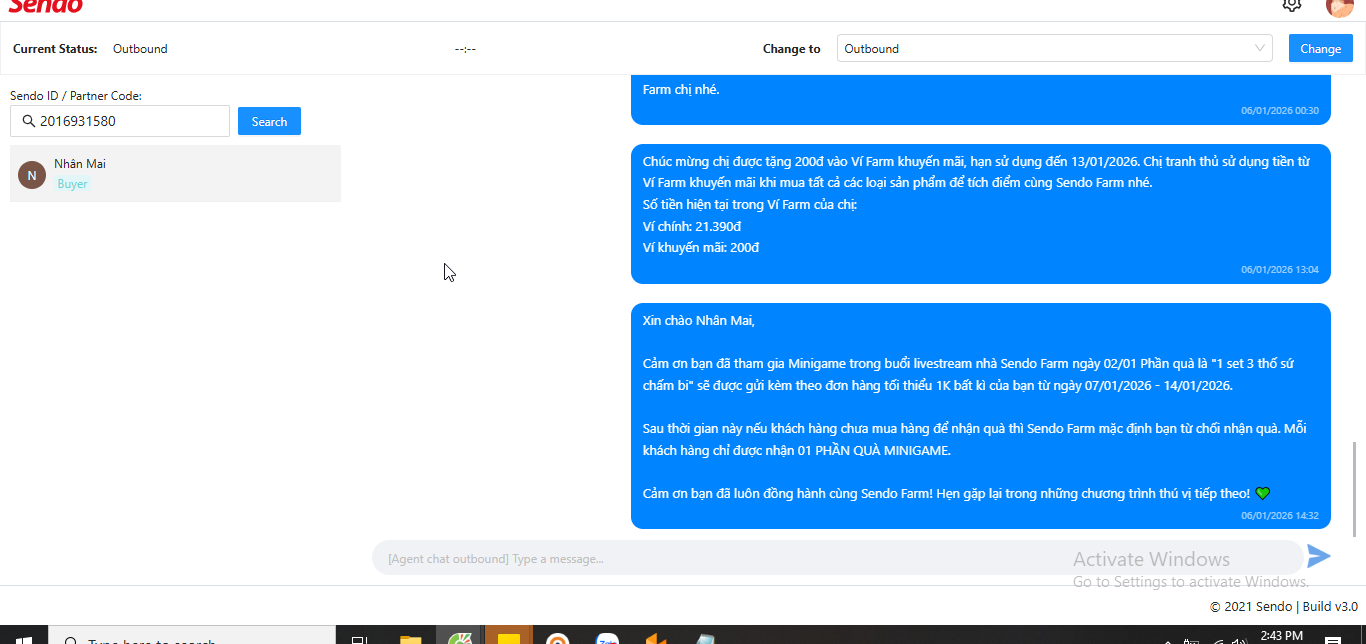Expand dropdown with the chevron arrow
The image size is (1366, 644).
1259,48
